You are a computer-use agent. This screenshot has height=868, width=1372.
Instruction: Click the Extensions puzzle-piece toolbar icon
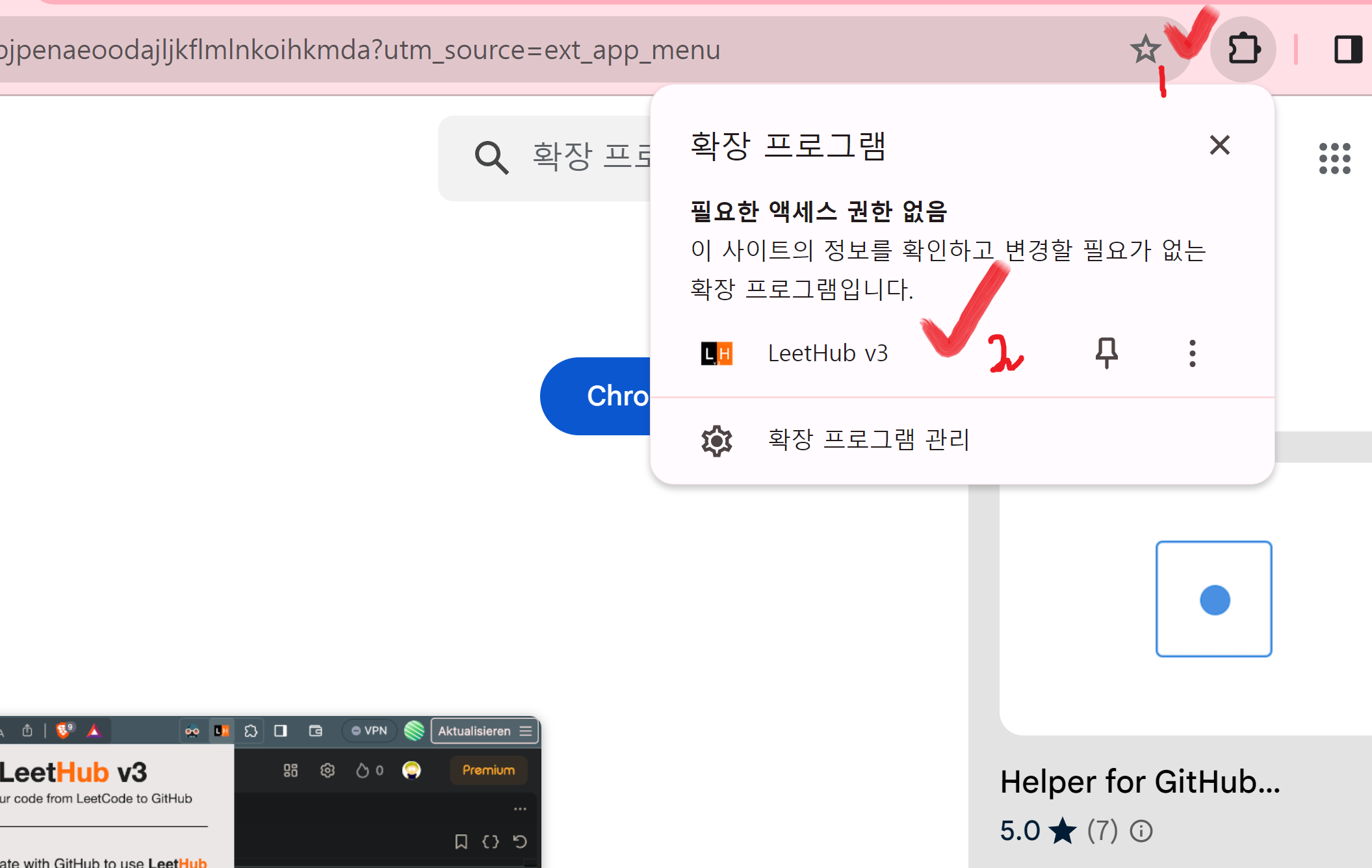point(1243,49)
